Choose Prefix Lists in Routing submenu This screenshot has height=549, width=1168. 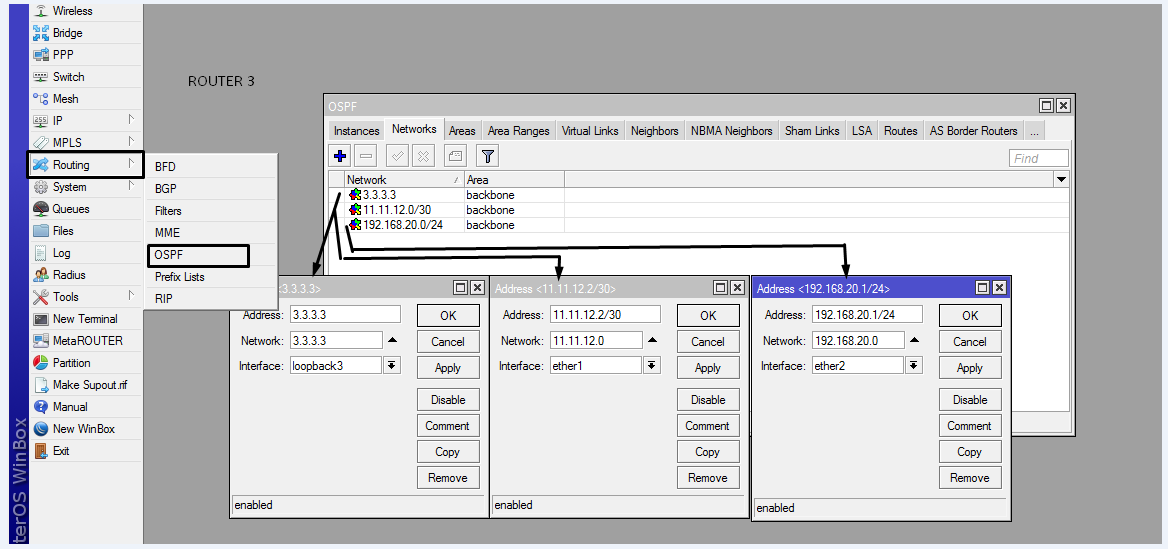pyautogui.click(x=180, y=277)
